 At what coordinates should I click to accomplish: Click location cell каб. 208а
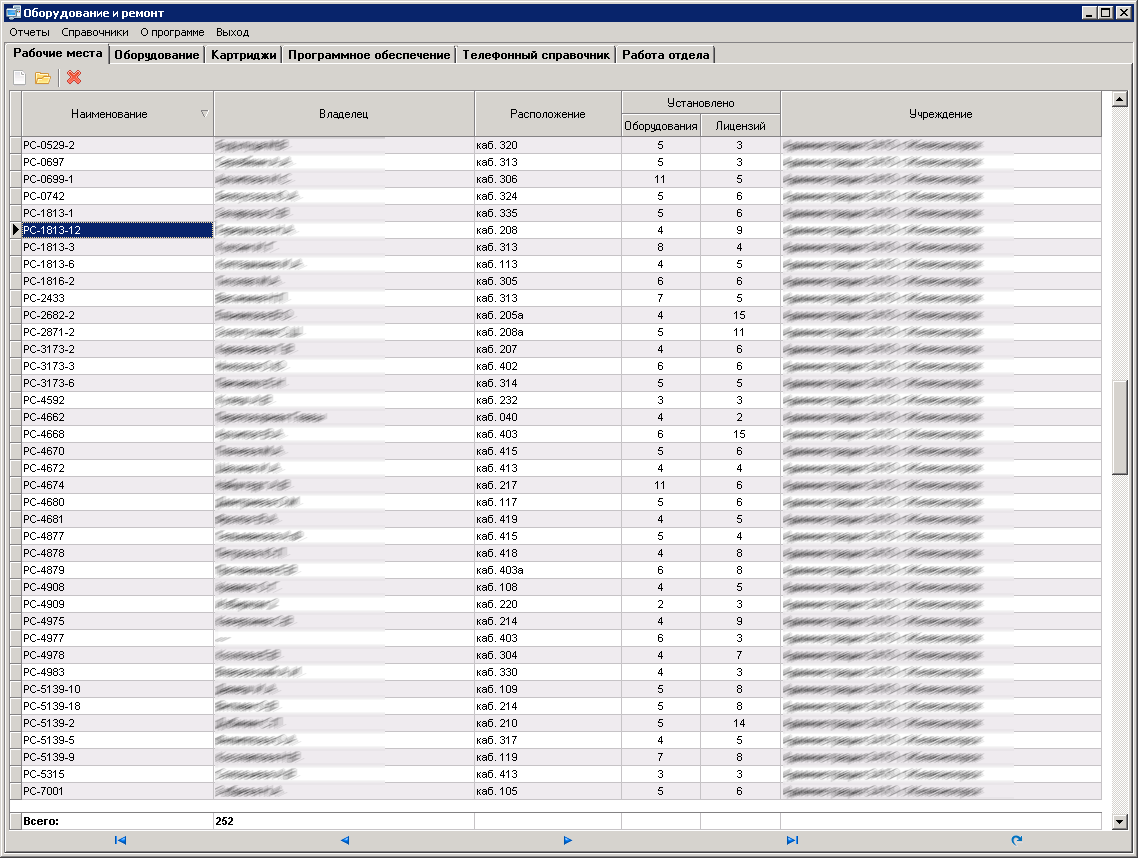click(548, 332)
